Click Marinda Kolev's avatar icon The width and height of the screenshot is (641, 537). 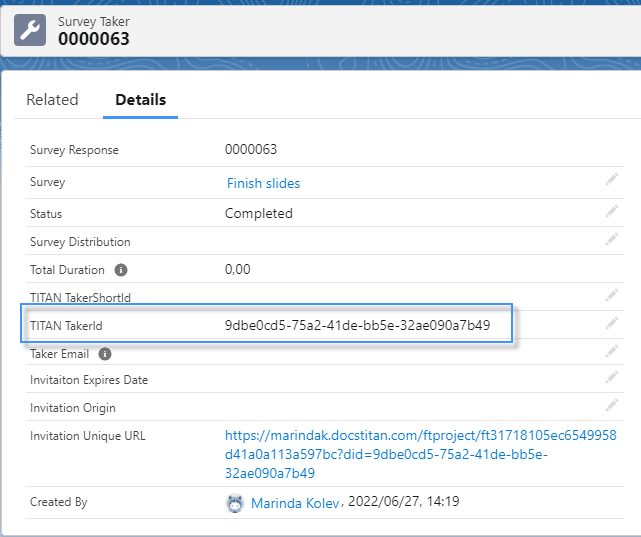click(x=235, y=503)
